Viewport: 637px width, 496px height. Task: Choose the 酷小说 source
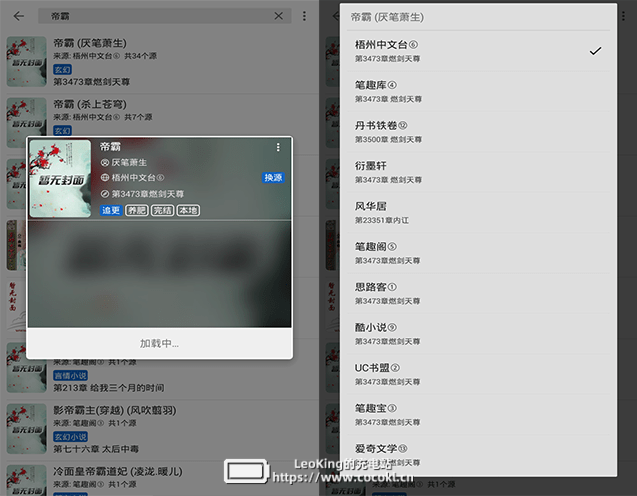478,334
